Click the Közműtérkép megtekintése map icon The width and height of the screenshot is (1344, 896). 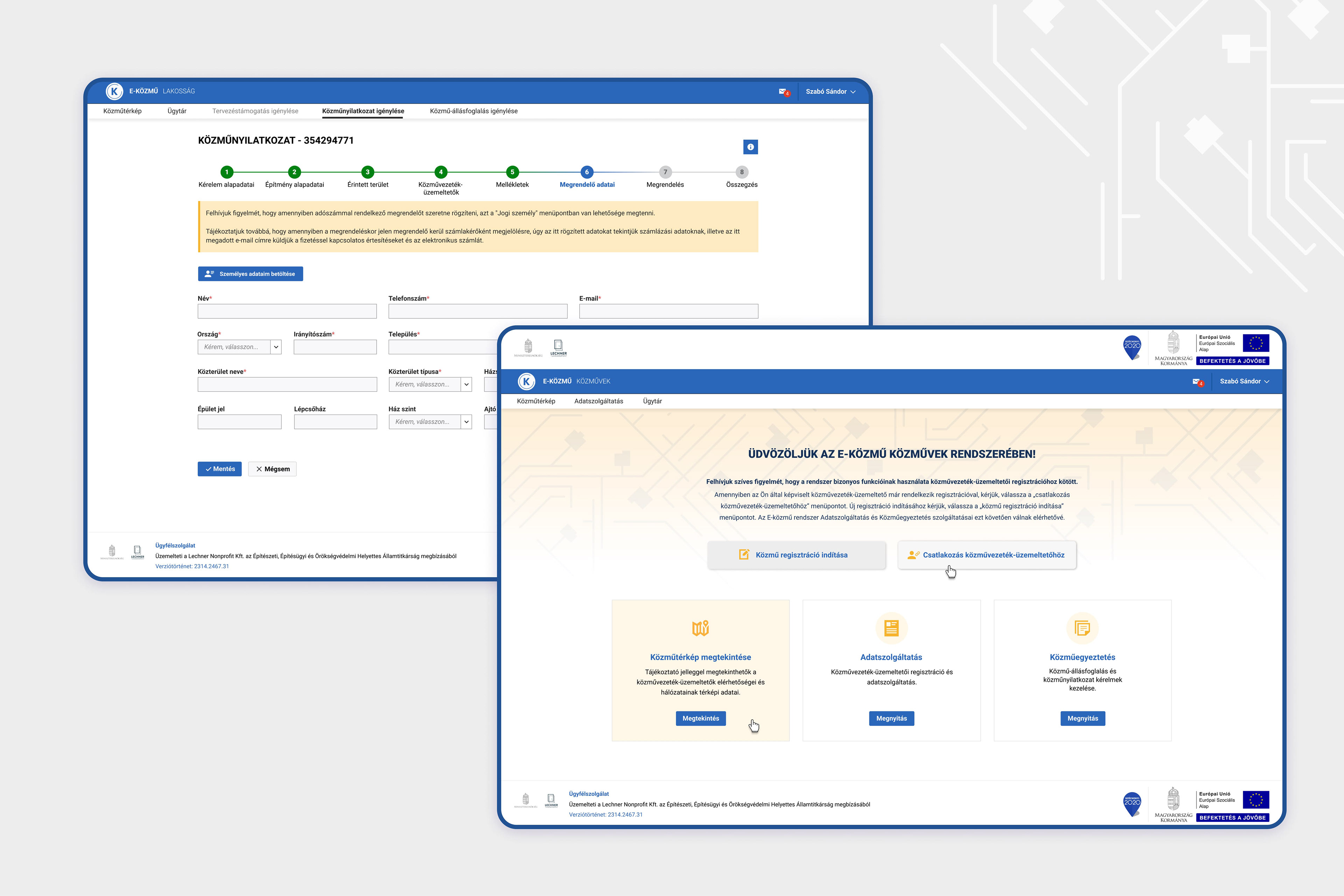700,628
